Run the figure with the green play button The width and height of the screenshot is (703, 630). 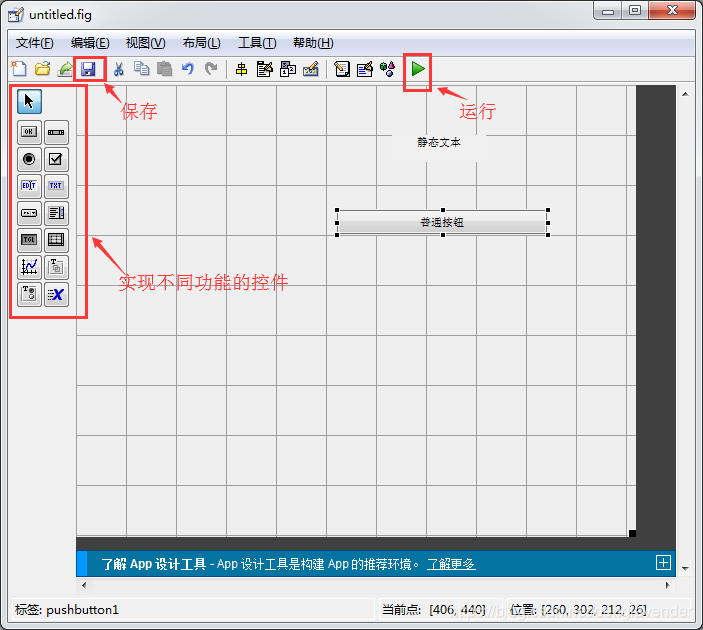418,69
